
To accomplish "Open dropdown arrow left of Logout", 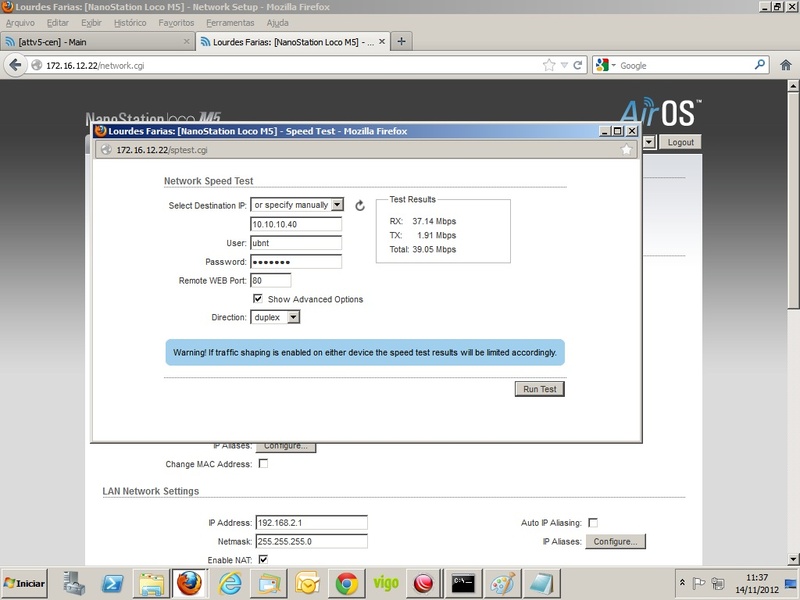I will pos(649,142).
